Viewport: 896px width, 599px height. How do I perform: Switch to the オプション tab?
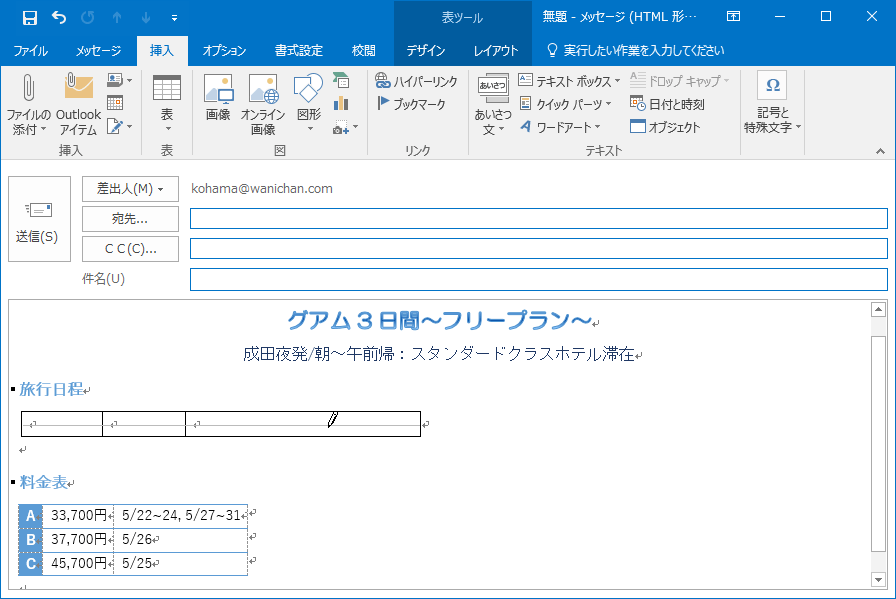click(x=224, y=50)
